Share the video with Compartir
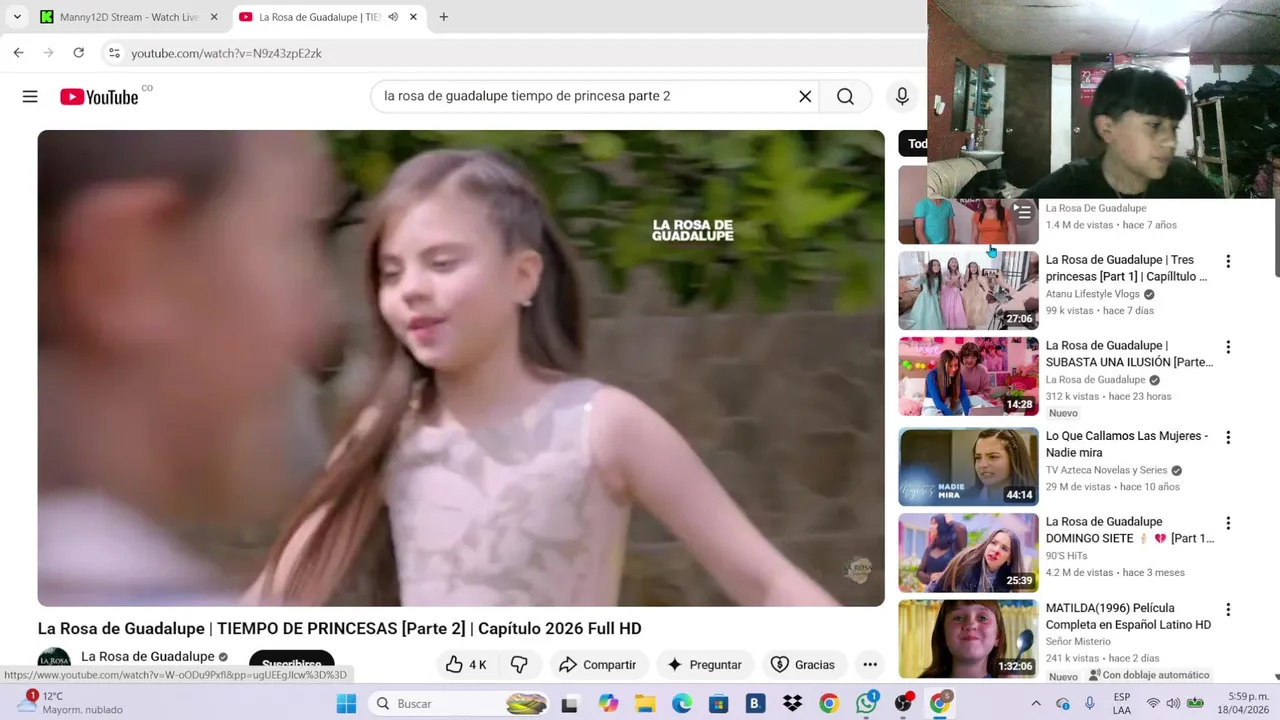 597,665
